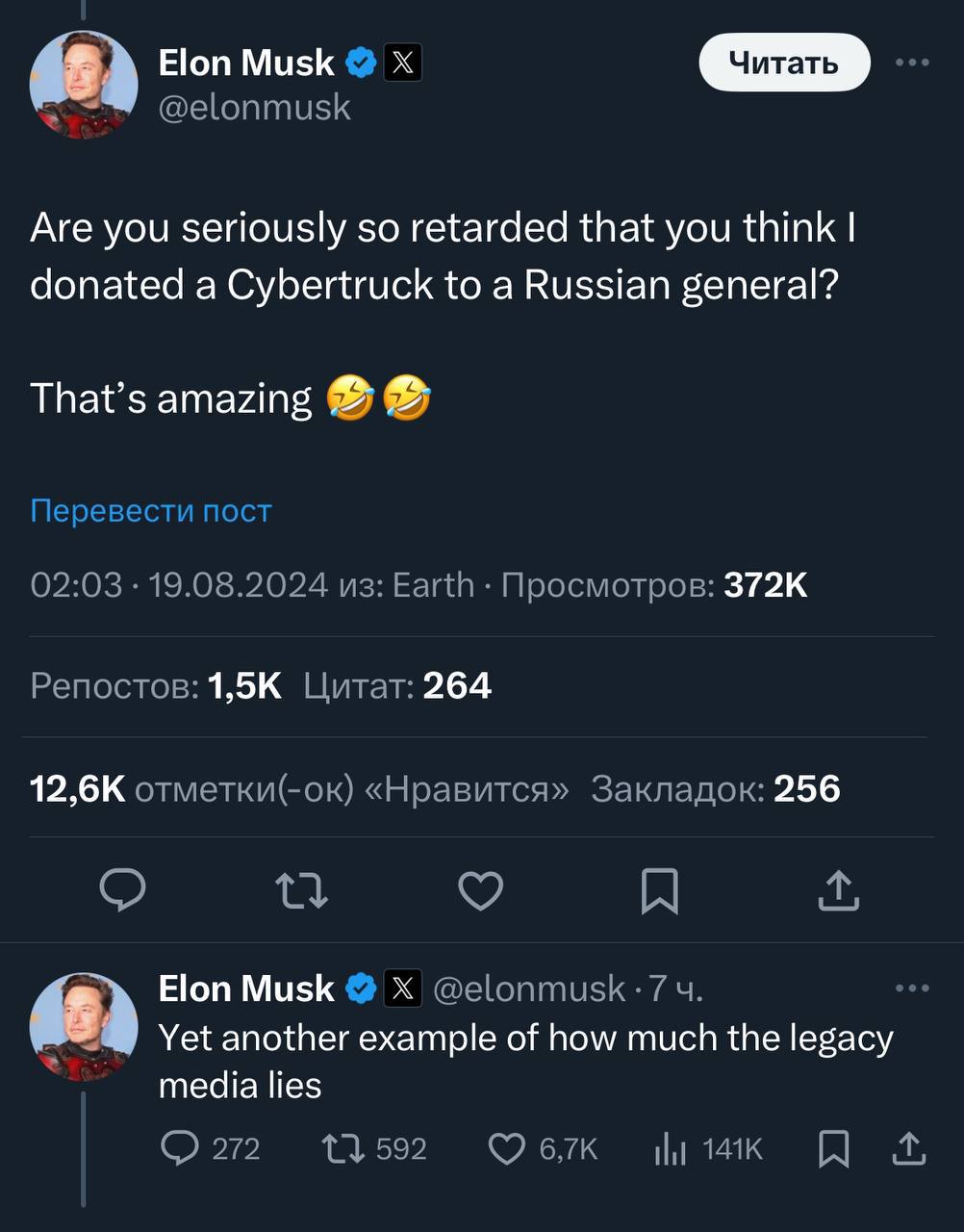Click the X affiliation badge beside name
This screenshot has height=1232, width=964.
point(403,64)
